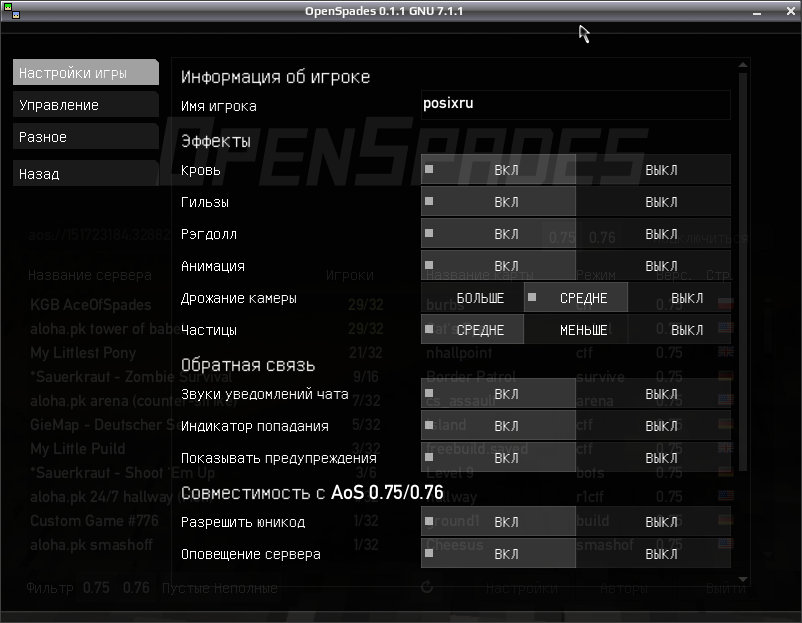This screenshot has height=623, width=802.
Task: Set Анимация to ВКЛ
Action: click(498, 266)
